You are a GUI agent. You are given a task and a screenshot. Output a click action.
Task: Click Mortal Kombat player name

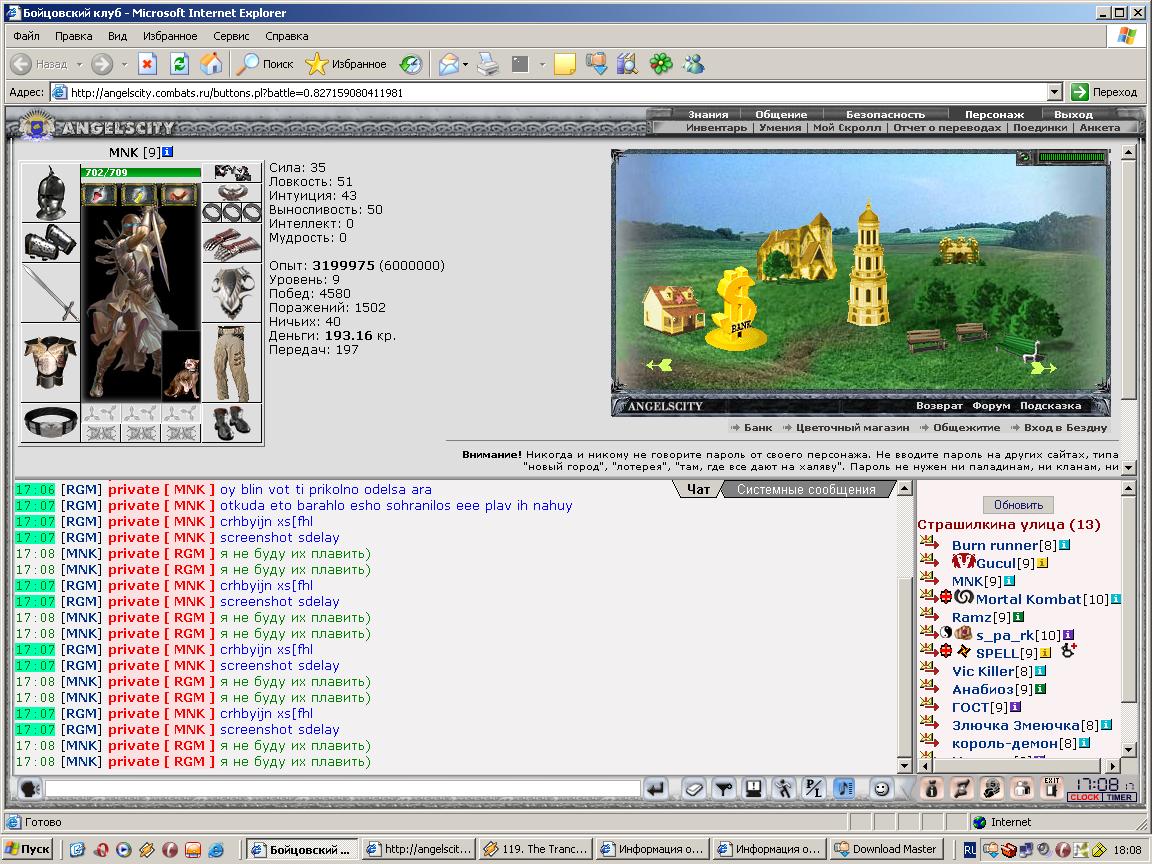[1028, 600]
